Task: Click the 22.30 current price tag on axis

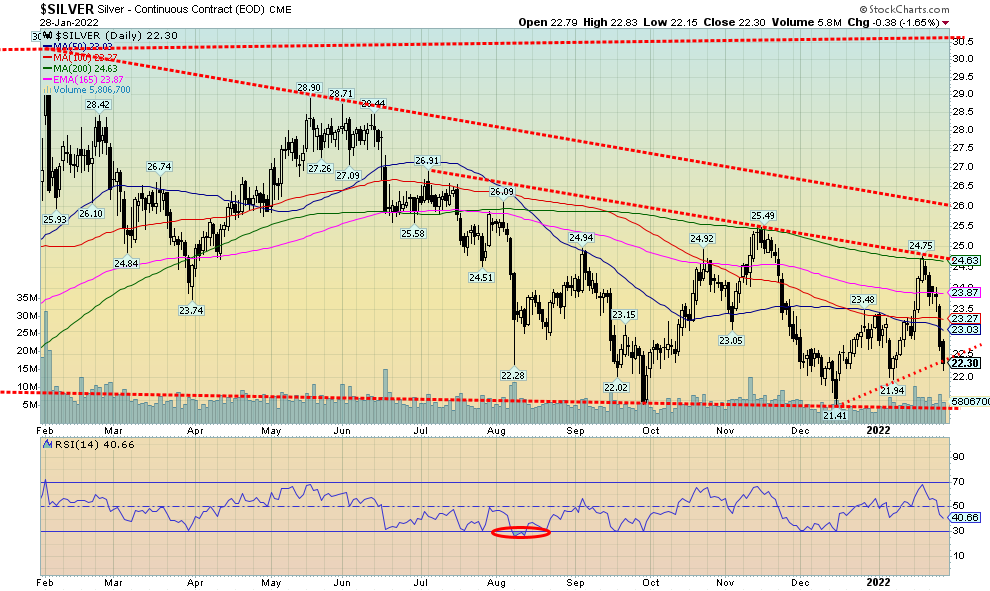Action: point(964,363)
